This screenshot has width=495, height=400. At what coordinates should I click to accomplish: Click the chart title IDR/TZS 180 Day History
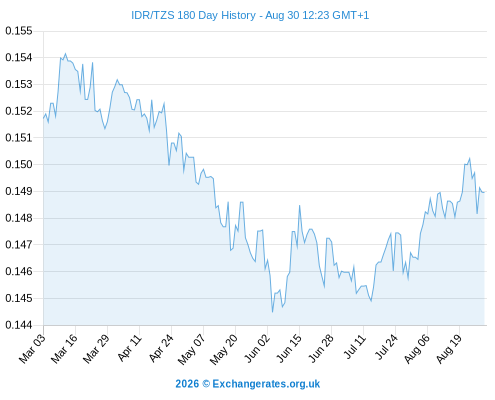(193, 15)
